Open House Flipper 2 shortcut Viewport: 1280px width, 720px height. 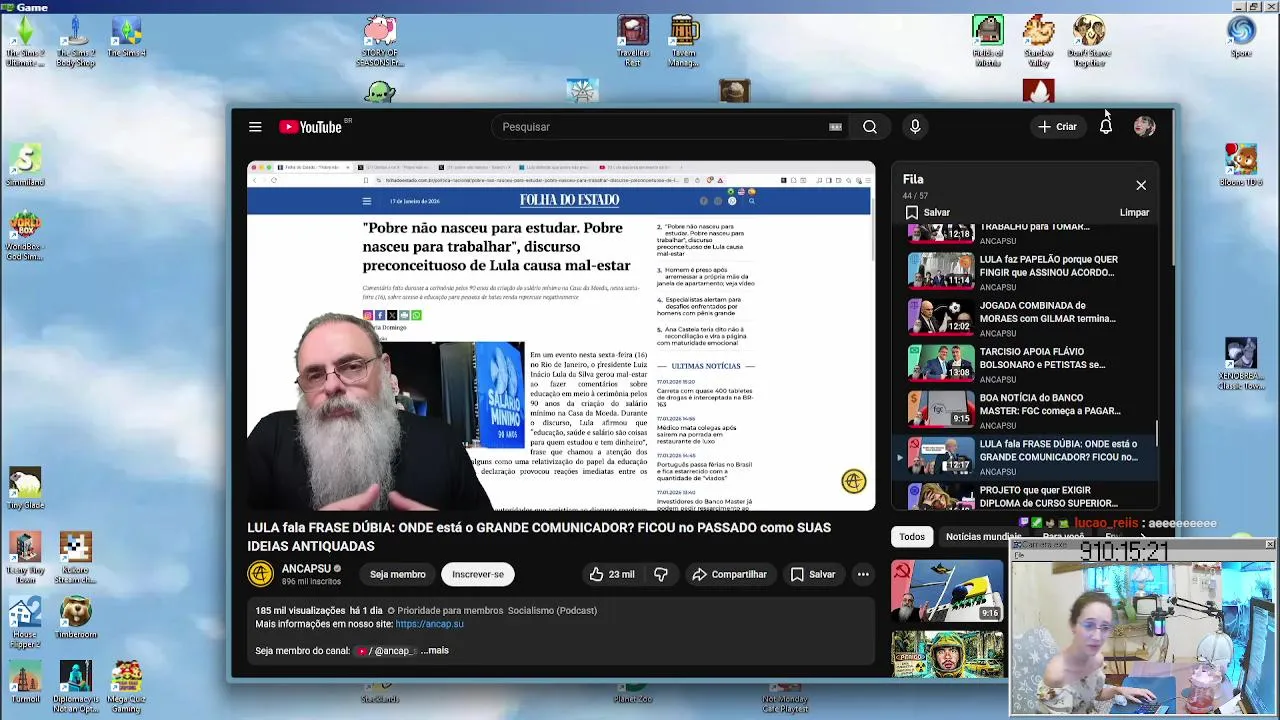tap(25, 624)
